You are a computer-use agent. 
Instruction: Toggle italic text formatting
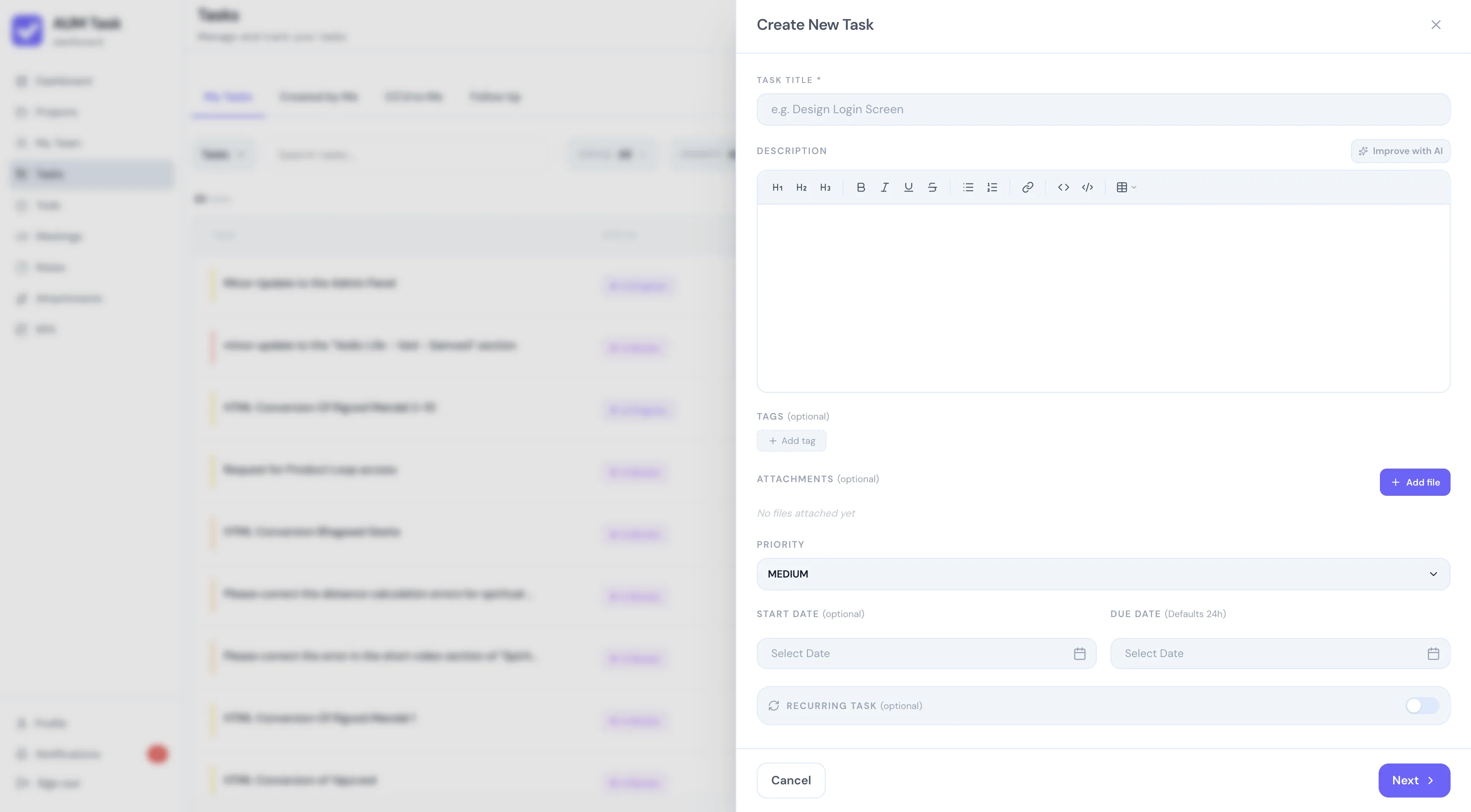(x=884, y=187)
